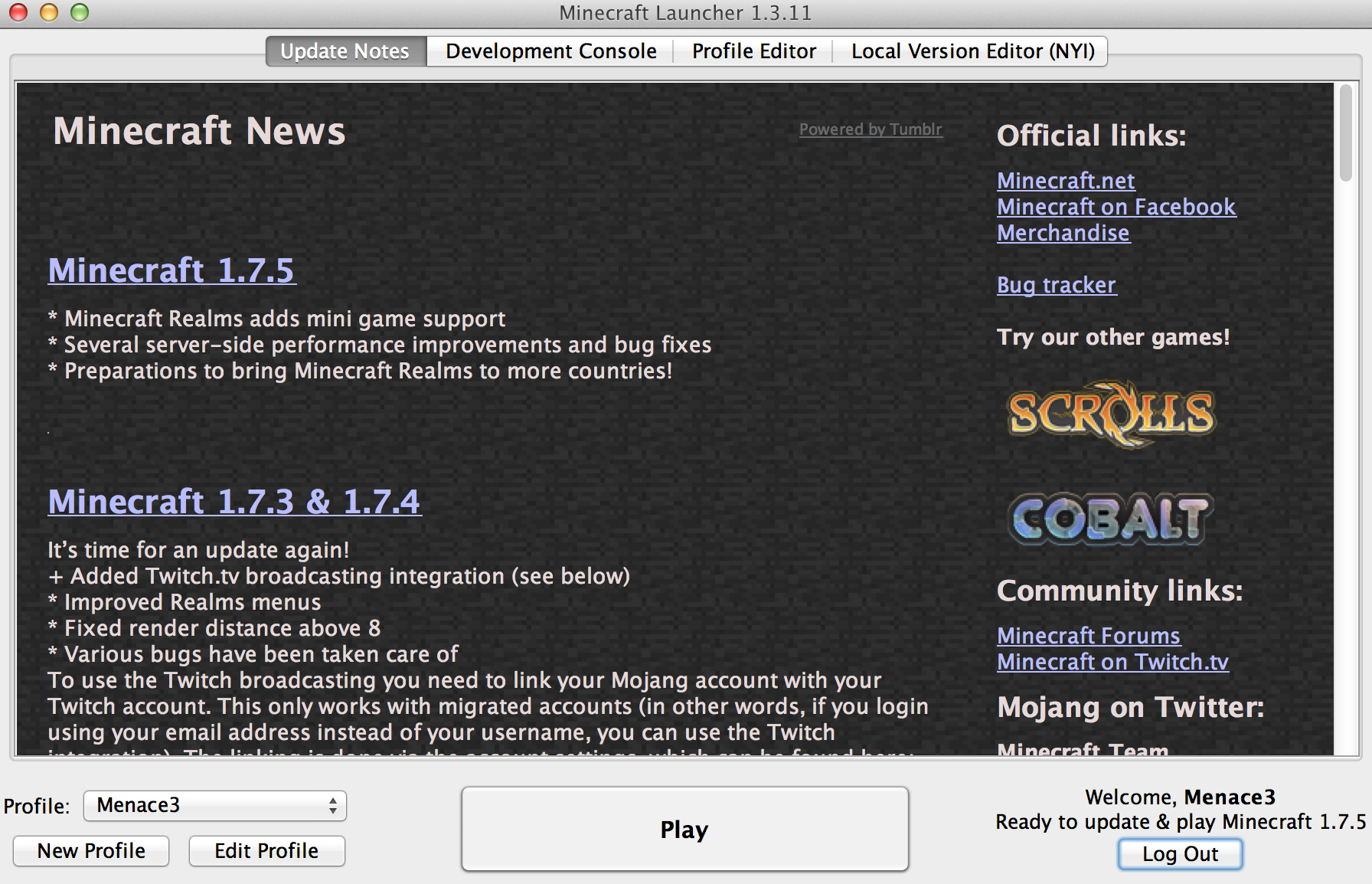
Task: Open the Merchandise link
Action: point(1063,233)
